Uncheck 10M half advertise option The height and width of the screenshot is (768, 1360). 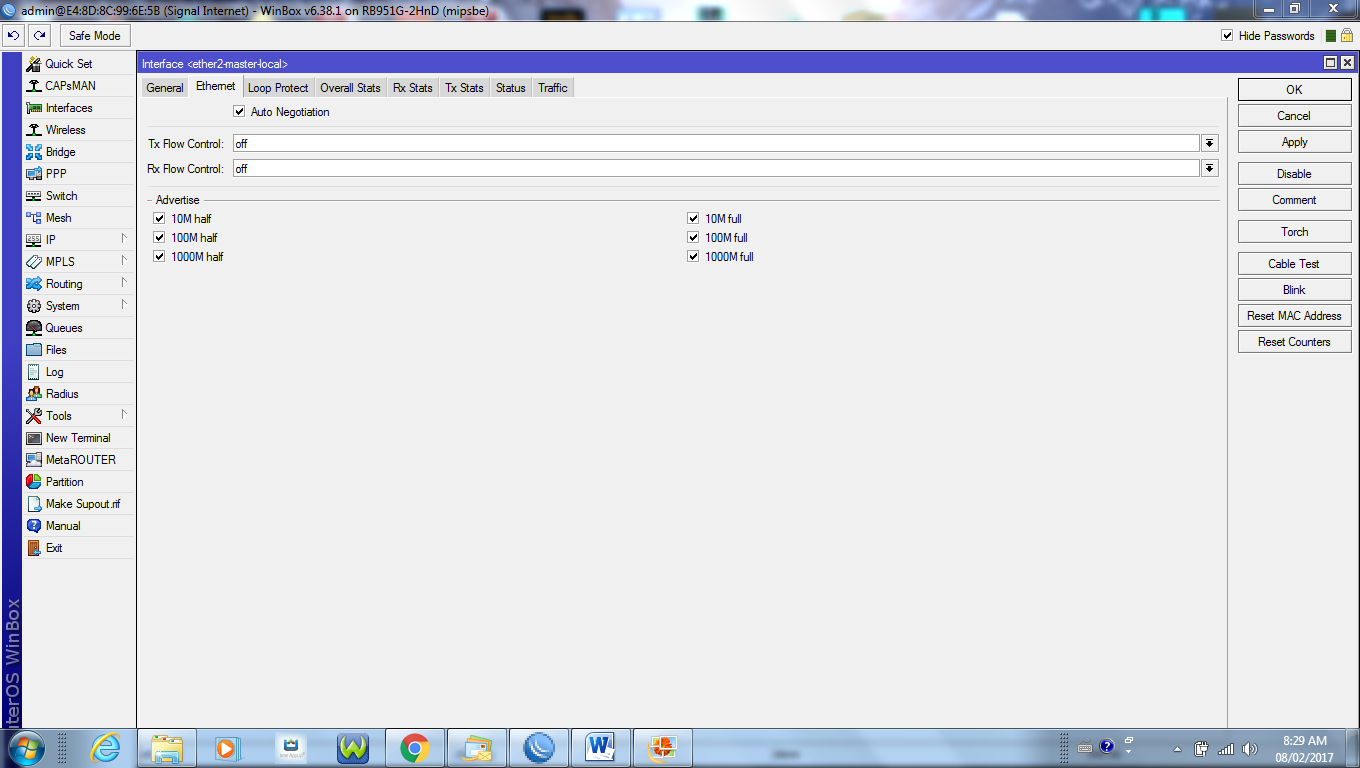(159, 219)
